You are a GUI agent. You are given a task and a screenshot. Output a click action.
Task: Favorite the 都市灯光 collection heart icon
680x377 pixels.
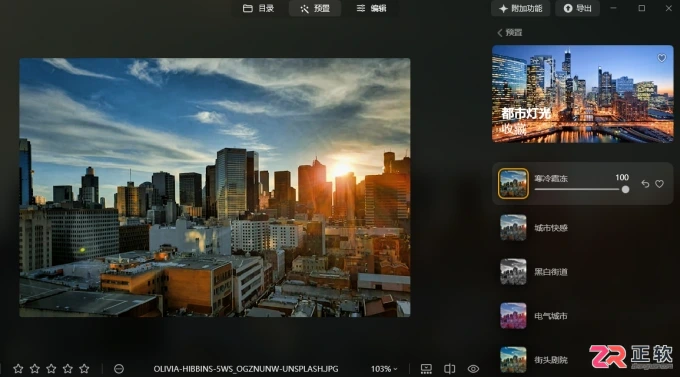pos(661,58)
